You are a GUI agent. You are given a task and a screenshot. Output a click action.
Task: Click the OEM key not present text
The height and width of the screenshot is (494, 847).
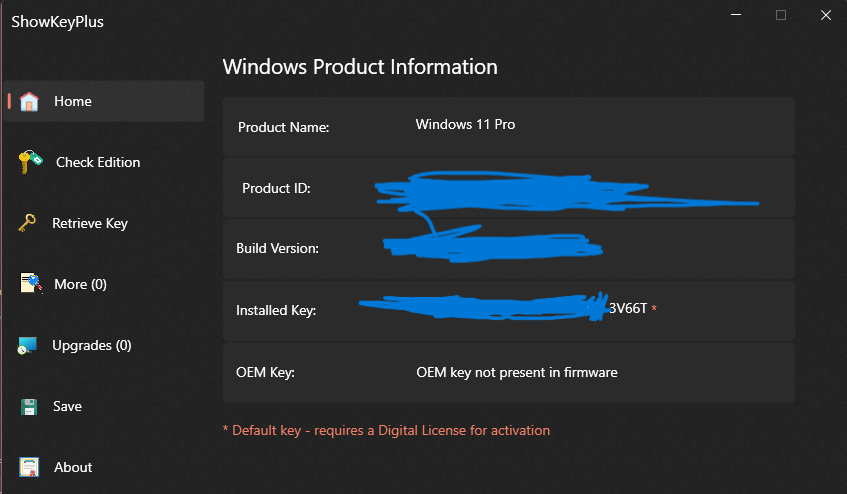[517, 373]
